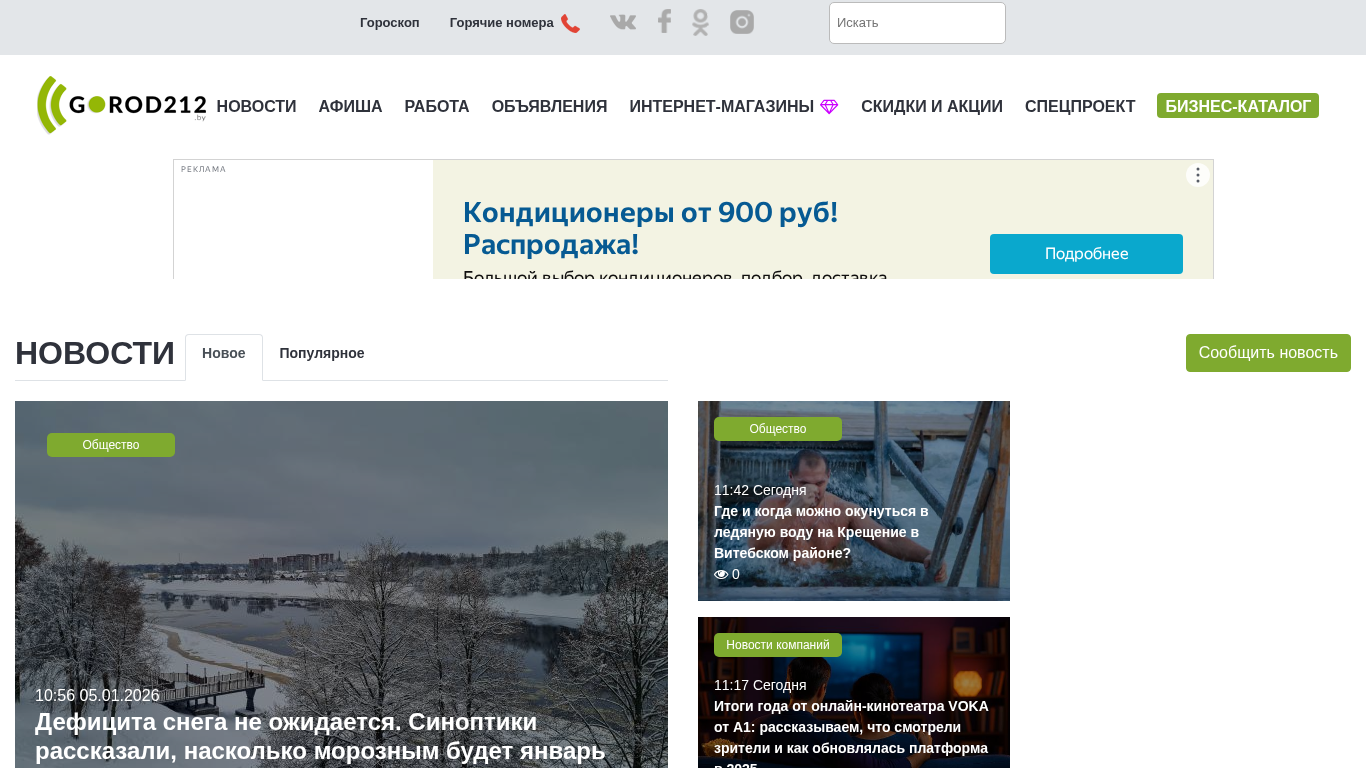Click the Gorod212 site logo
This screenshot has height=768, width=1366.
tap(122, 105)
